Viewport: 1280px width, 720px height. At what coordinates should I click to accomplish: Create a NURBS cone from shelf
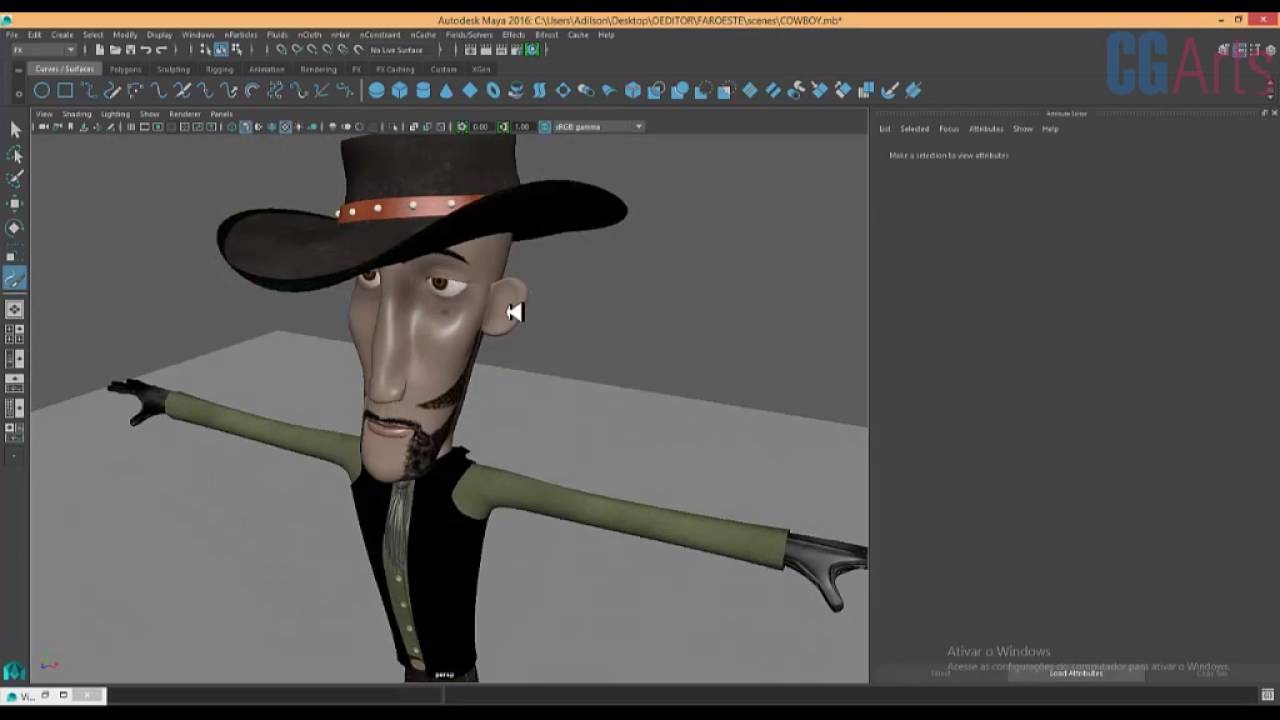(x=446, y=90)
